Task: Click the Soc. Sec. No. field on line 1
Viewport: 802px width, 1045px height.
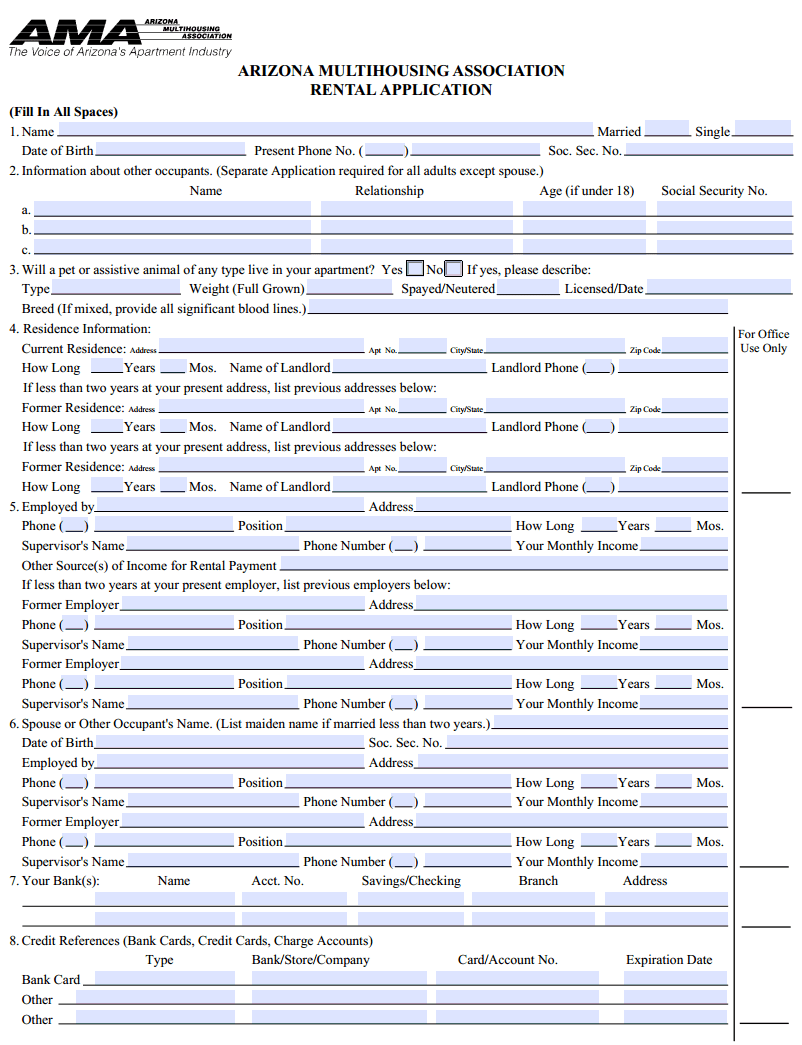Action: [x=710, y=150]
